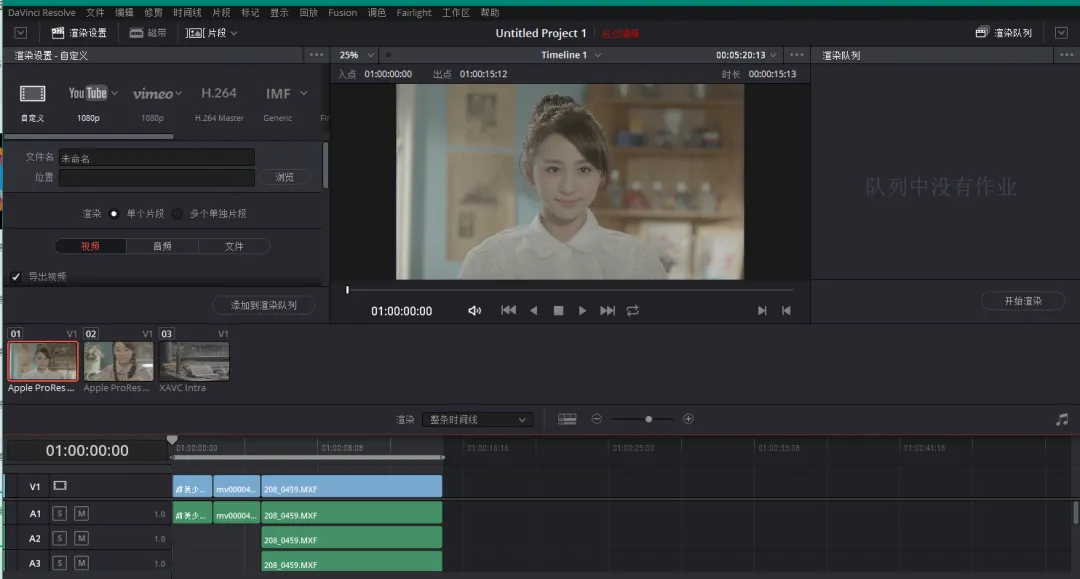
Task: Open the 25% viewer zoom dropdown
Action: (x=356, y=55)
